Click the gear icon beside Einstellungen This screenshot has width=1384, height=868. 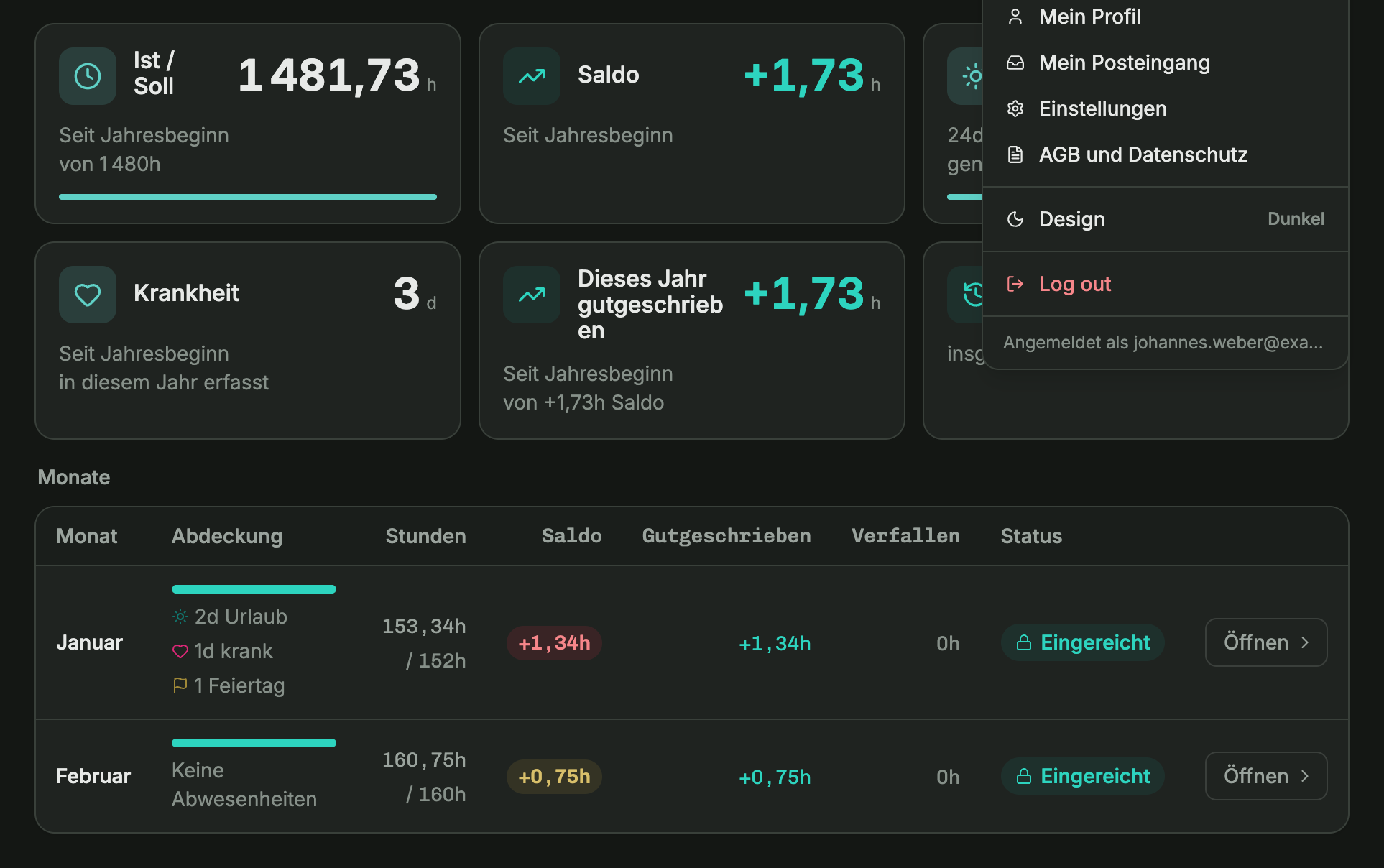click(x=1015, y=108)
